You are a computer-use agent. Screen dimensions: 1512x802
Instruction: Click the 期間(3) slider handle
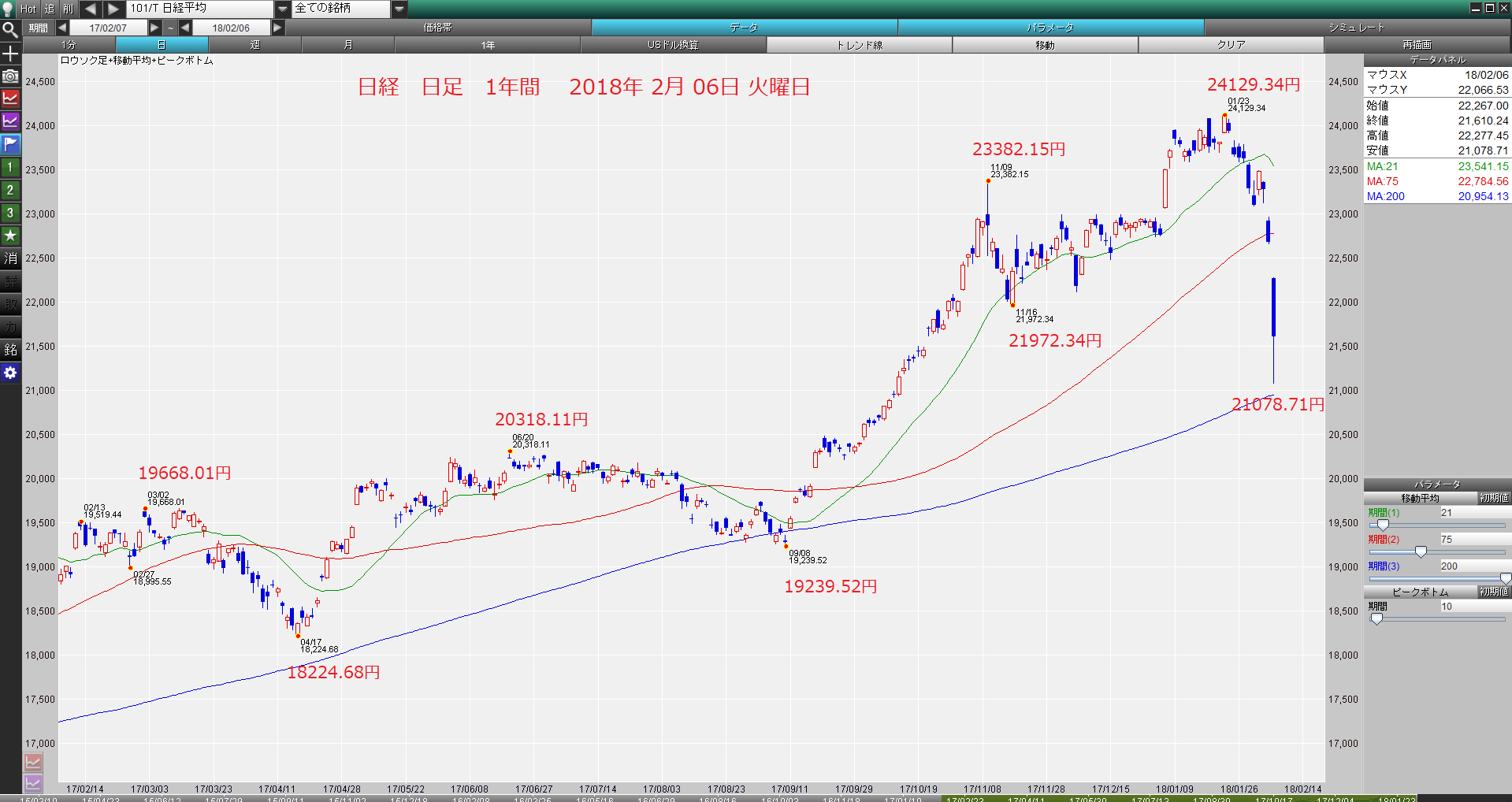[1505, 578]
